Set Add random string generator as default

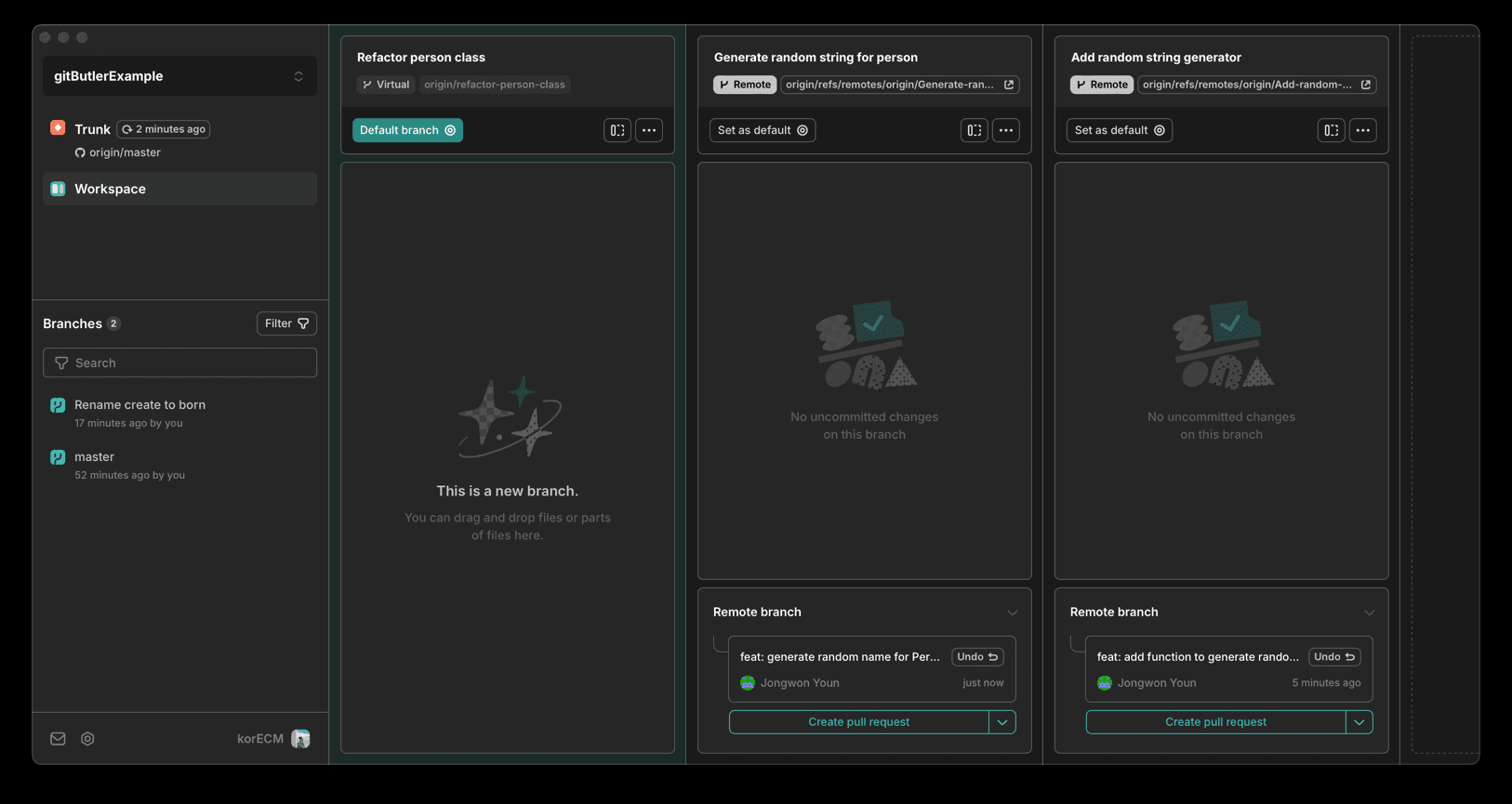click(1120, 130)
